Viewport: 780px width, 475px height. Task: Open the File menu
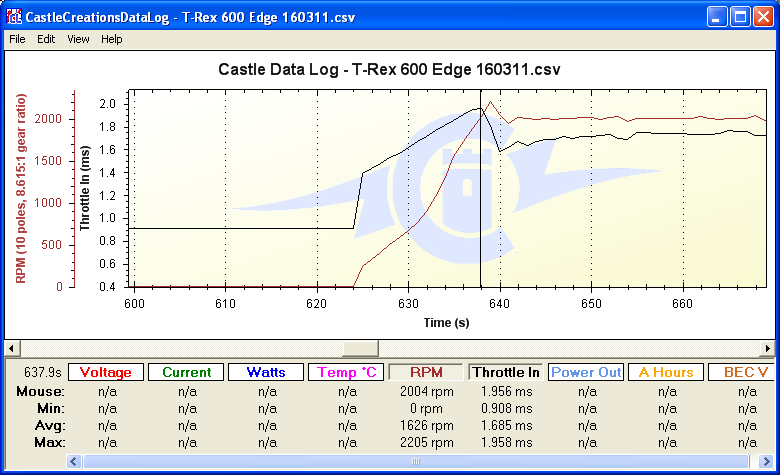click(x=17, y=39)
